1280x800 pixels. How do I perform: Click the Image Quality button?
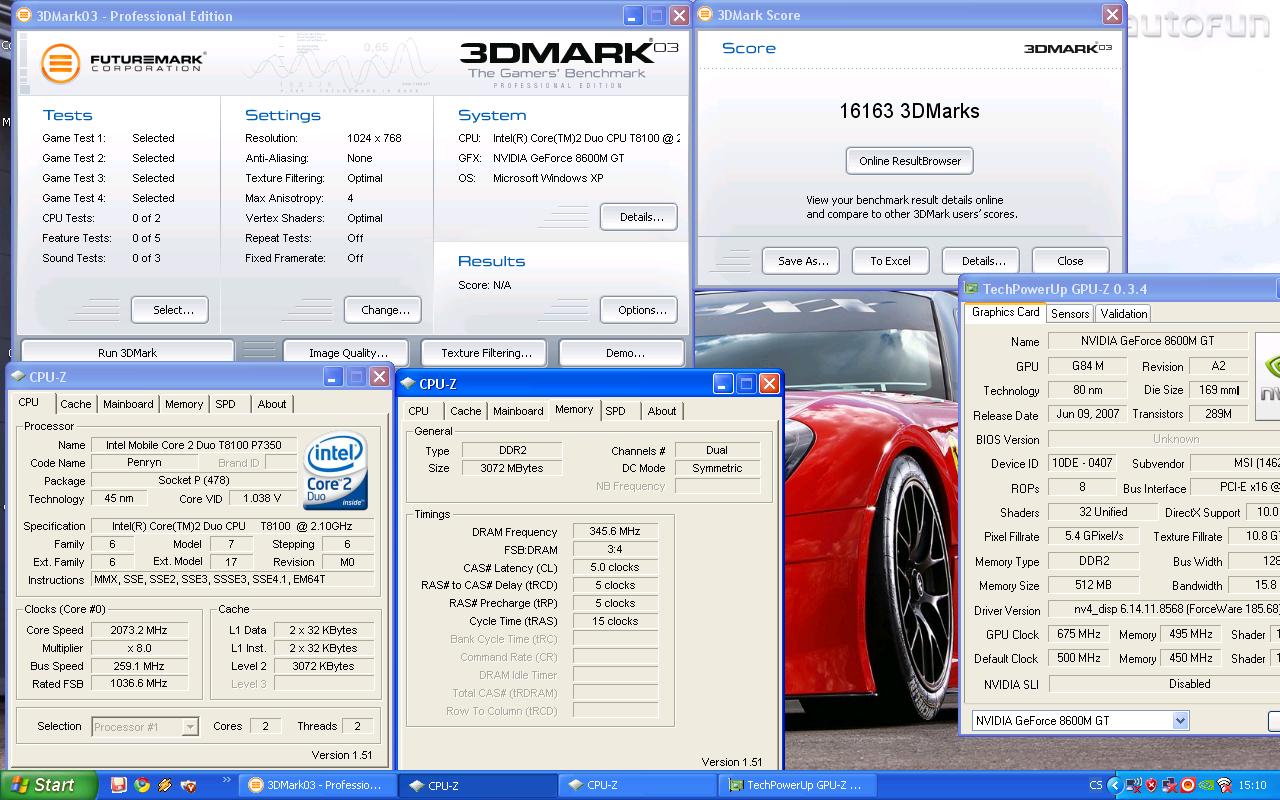(x=348, y=352)
